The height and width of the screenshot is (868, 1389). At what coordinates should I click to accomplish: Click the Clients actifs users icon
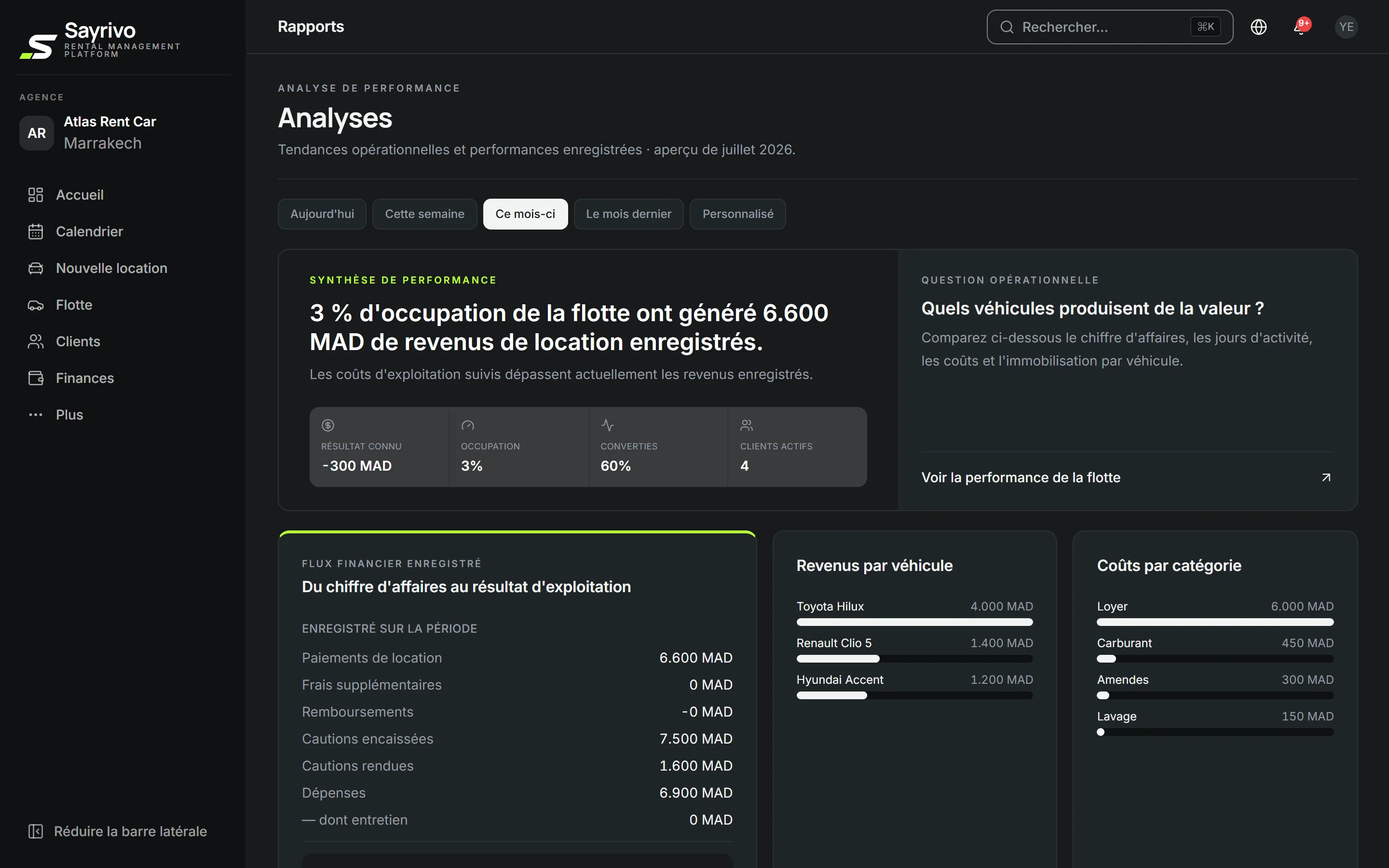pyautogui.click(x=747, y=425)
